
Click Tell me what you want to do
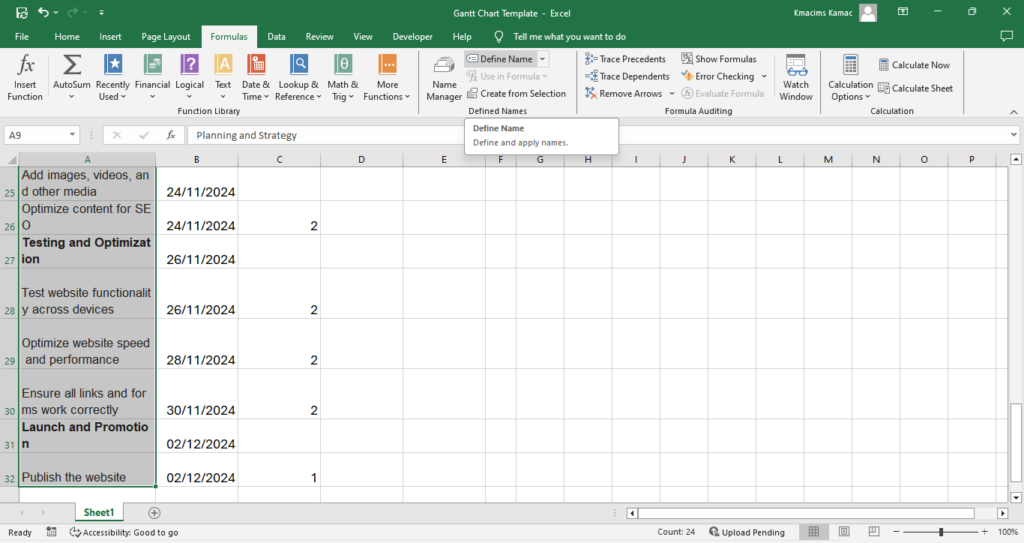coord(569,37)
